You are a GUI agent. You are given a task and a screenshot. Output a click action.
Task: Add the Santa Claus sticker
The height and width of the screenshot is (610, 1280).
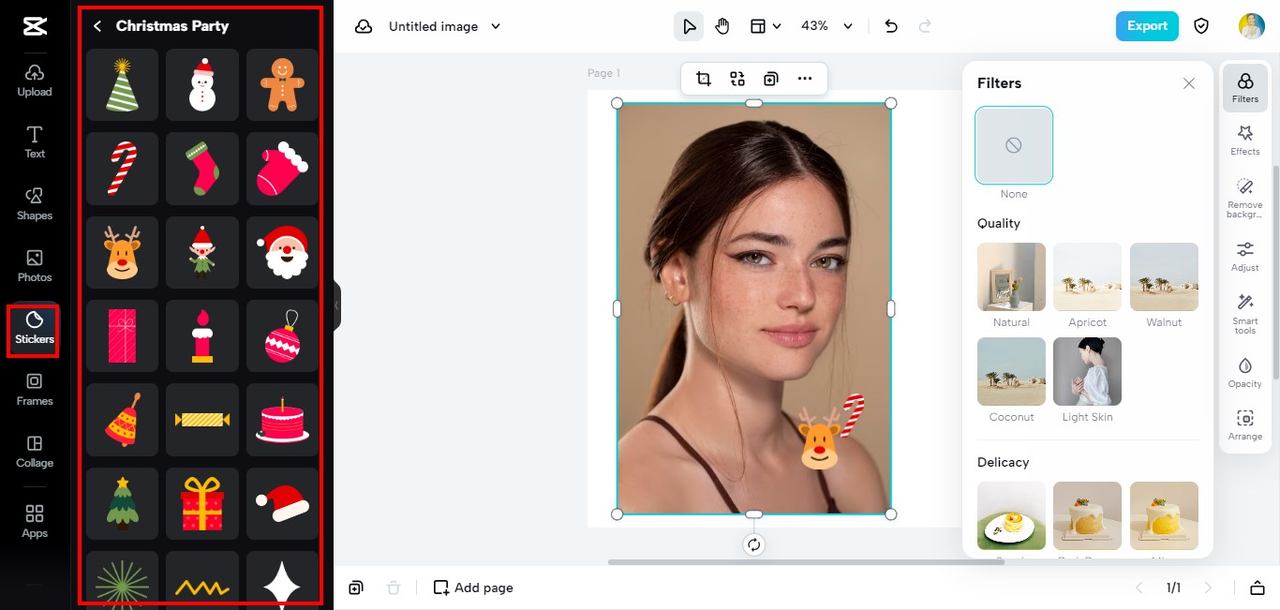click(282, 252)
